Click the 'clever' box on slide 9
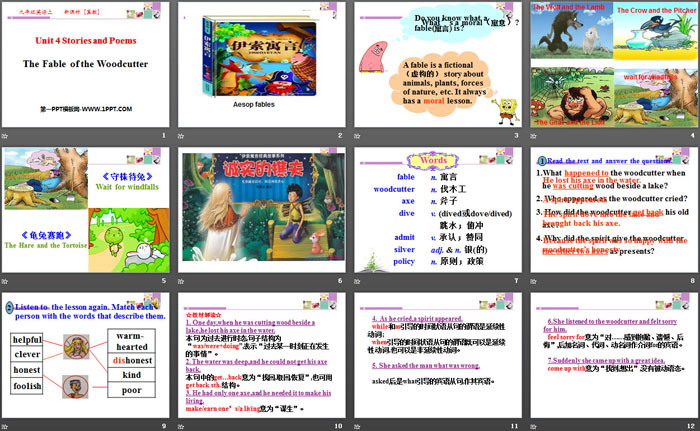 pyautogui.click(x=27, y=355)
